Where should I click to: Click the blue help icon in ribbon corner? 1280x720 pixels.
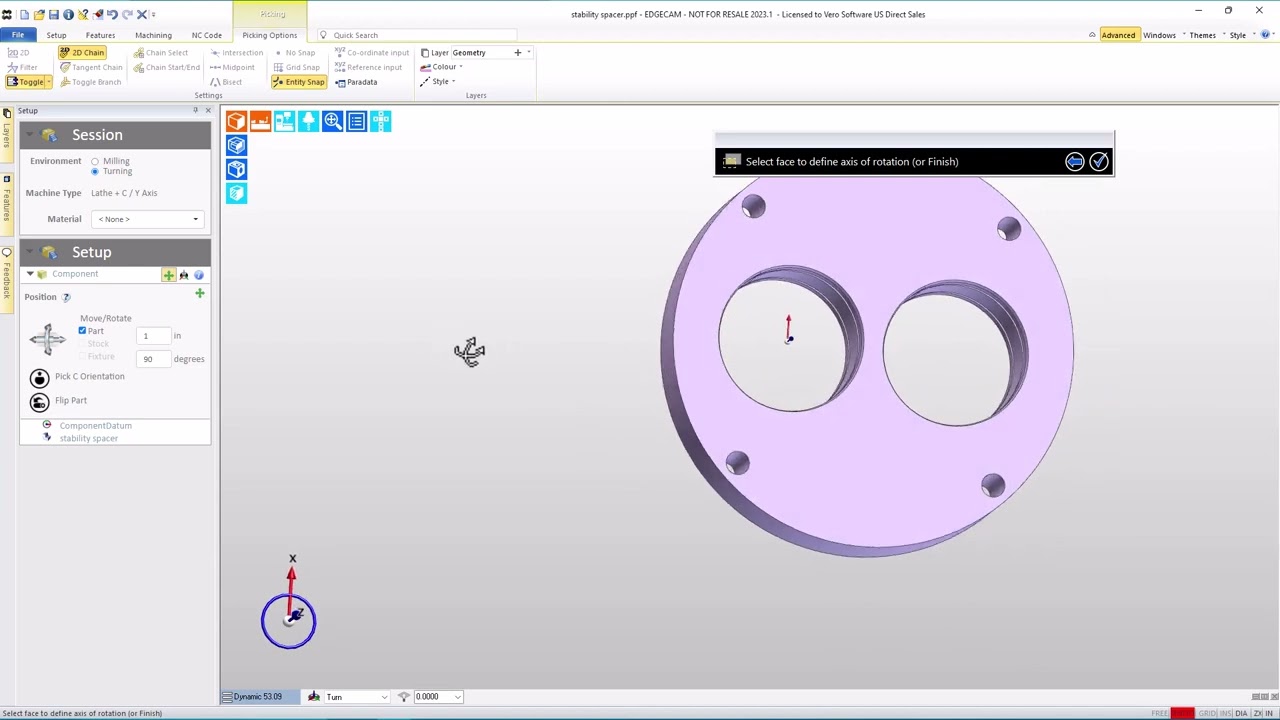click(1265, 35)
